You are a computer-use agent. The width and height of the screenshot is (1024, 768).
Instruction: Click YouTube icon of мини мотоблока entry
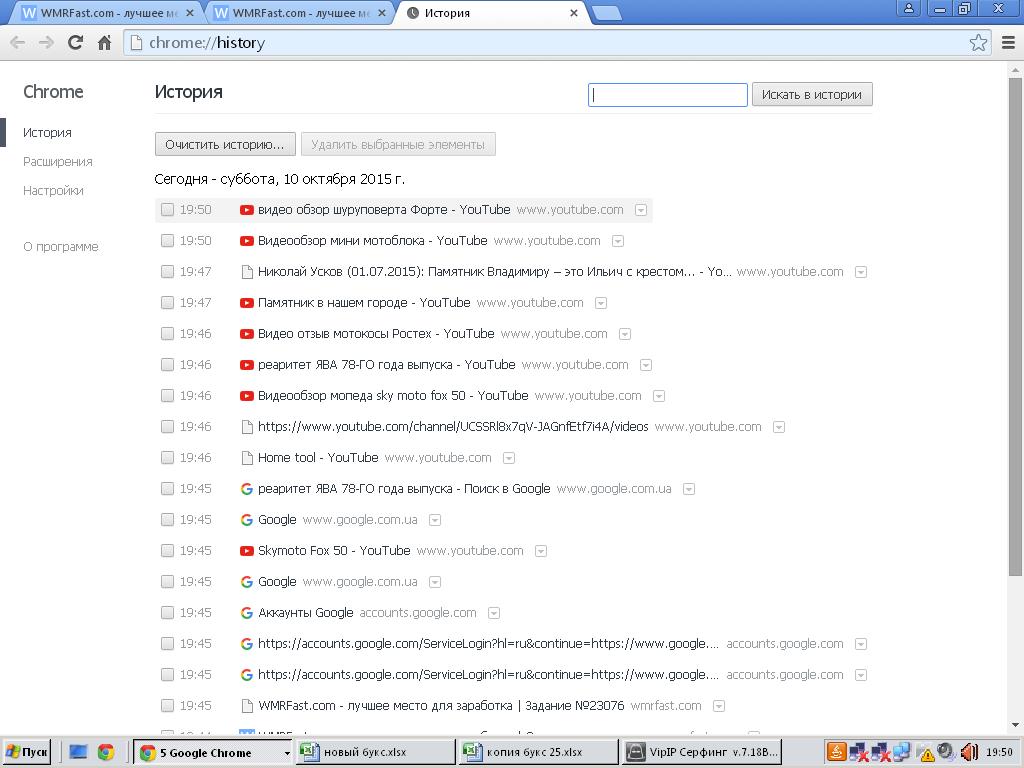(x=246, y=241)
